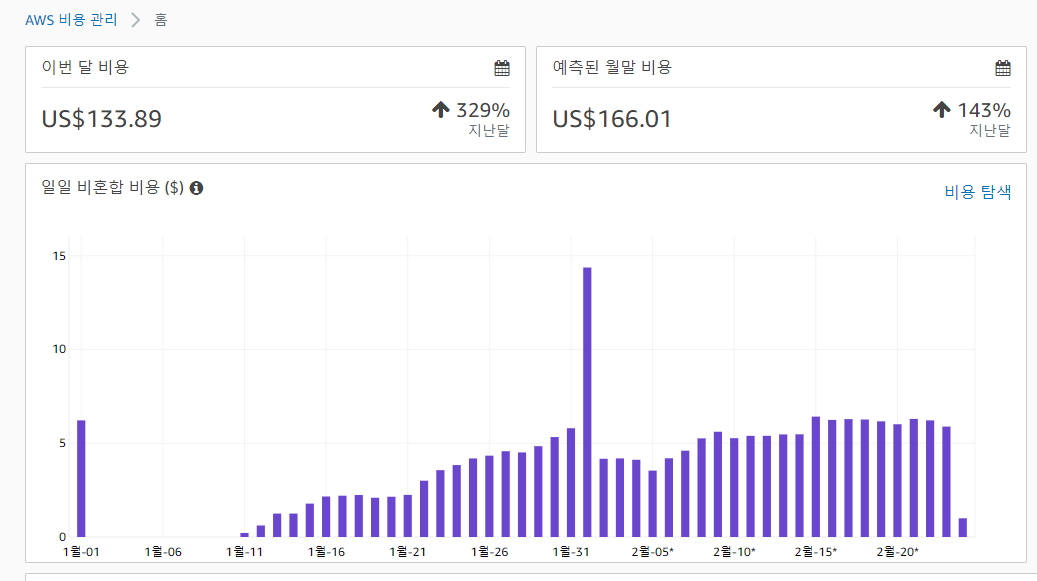The image size is (1037, 581).
Task: Click the bar at 2월-15
Action: tap(816, 477)
